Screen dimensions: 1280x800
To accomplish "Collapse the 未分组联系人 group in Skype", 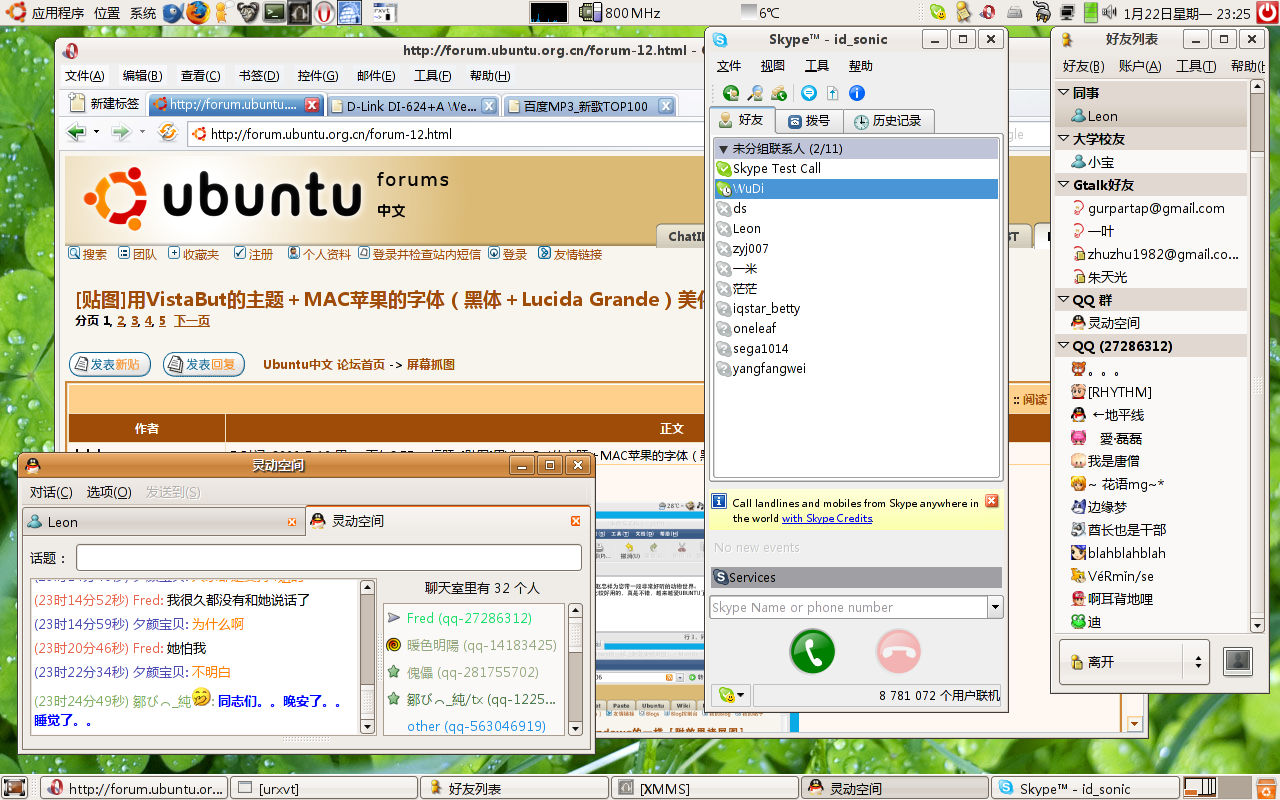I will (724, 149).
